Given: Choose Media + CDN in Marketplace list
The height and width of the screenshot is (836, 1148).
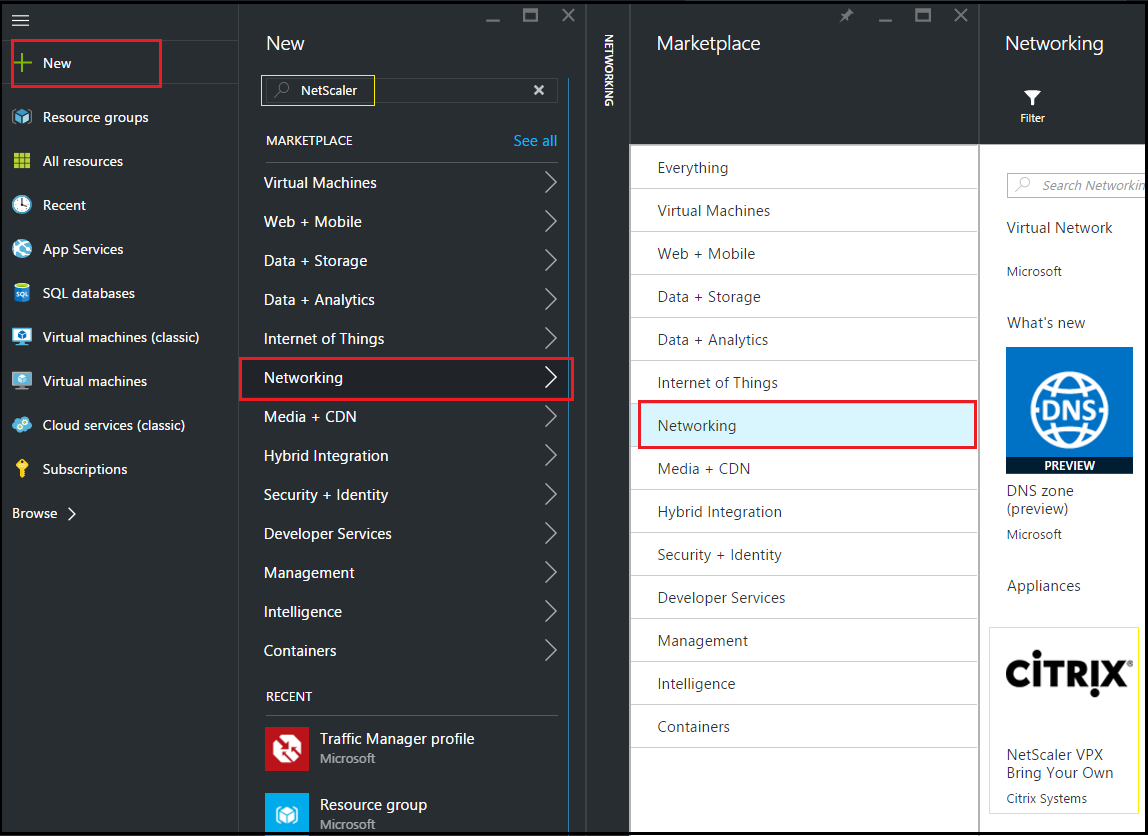Looking at the screenshot, I should coord(804,469).
